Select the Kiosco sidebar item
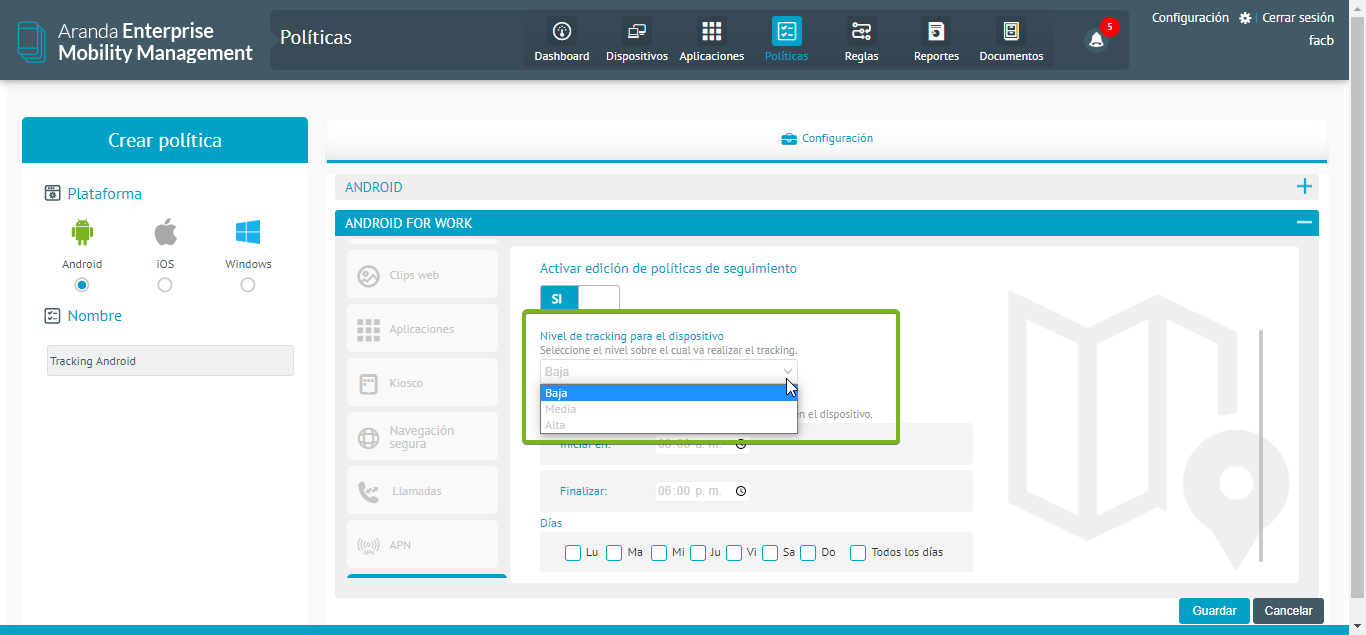1366x635 pixels. point(422,383)
